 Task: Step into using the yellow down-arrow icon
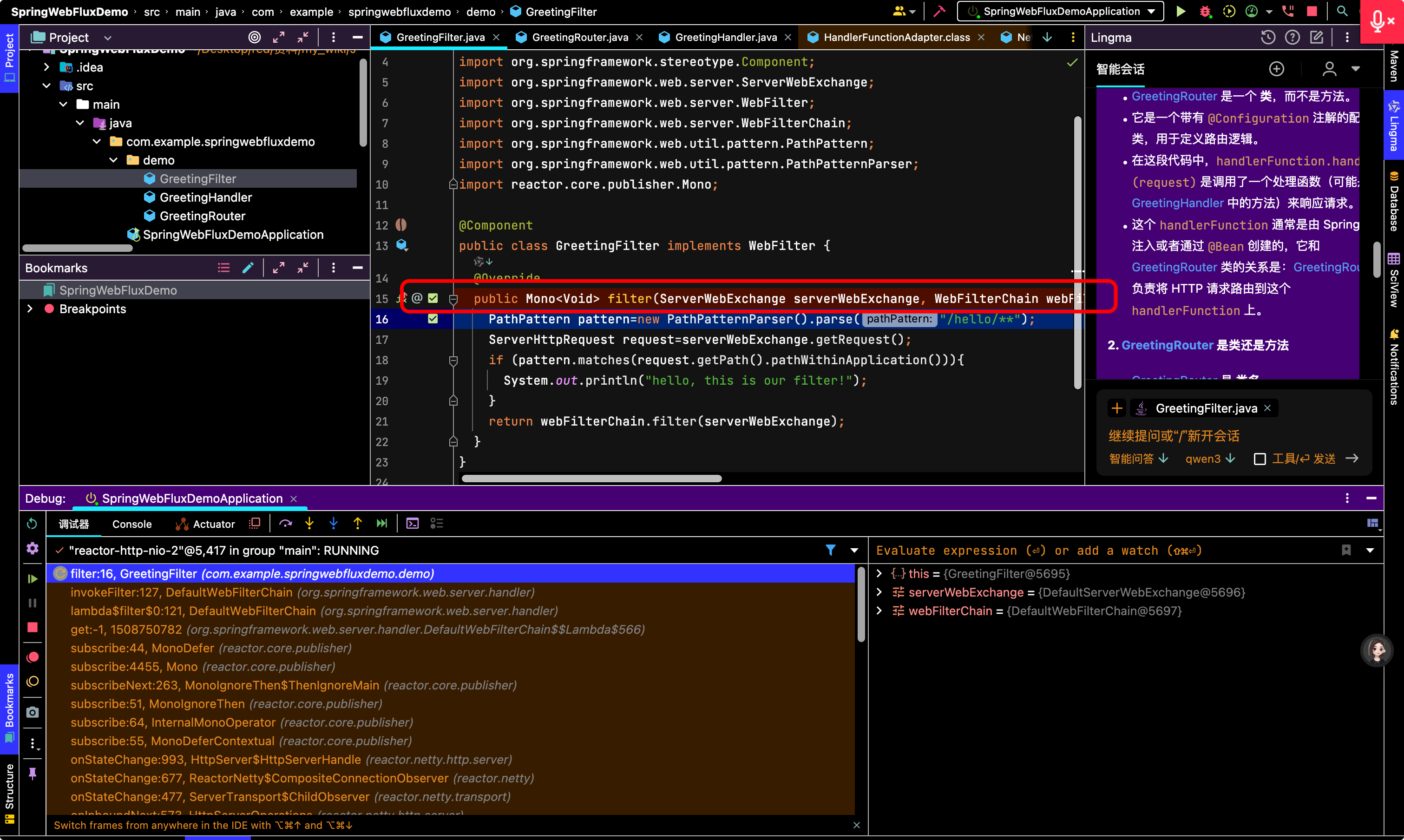click(x=309, y=524)
